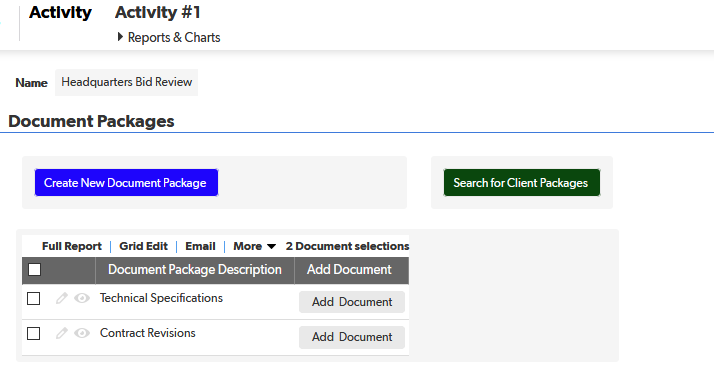Screen dimensions: 714x382
Task: Edit Technical Specifications with pencil icon
Action: 61,298
